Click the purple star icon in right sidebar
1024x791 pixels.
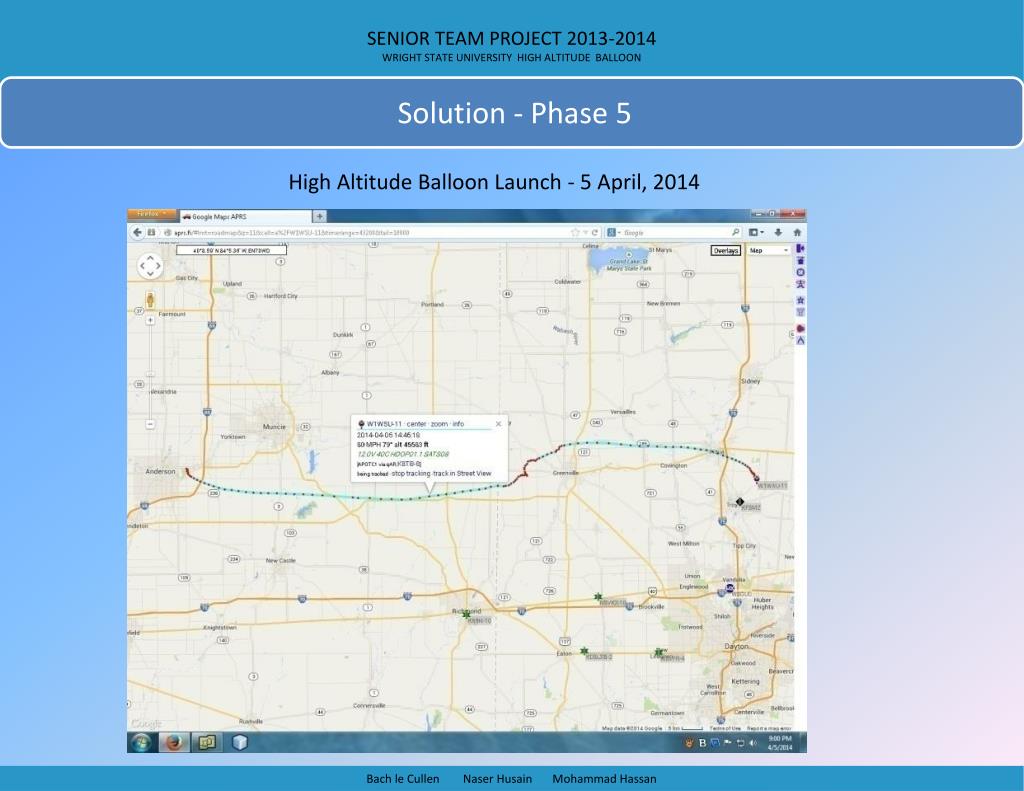click(x=800, y=300)
